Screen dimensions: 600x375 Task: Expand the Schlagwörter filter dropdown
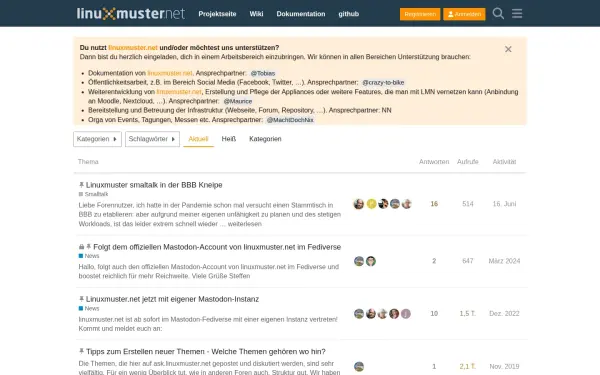[152, 139]
